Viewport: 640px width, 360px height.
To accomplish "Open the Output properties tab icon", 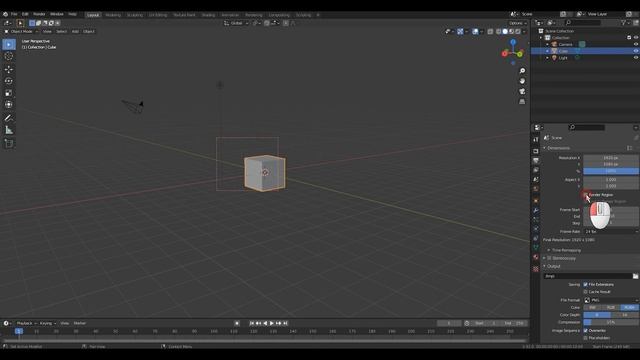I will click(x=536, y=160).
